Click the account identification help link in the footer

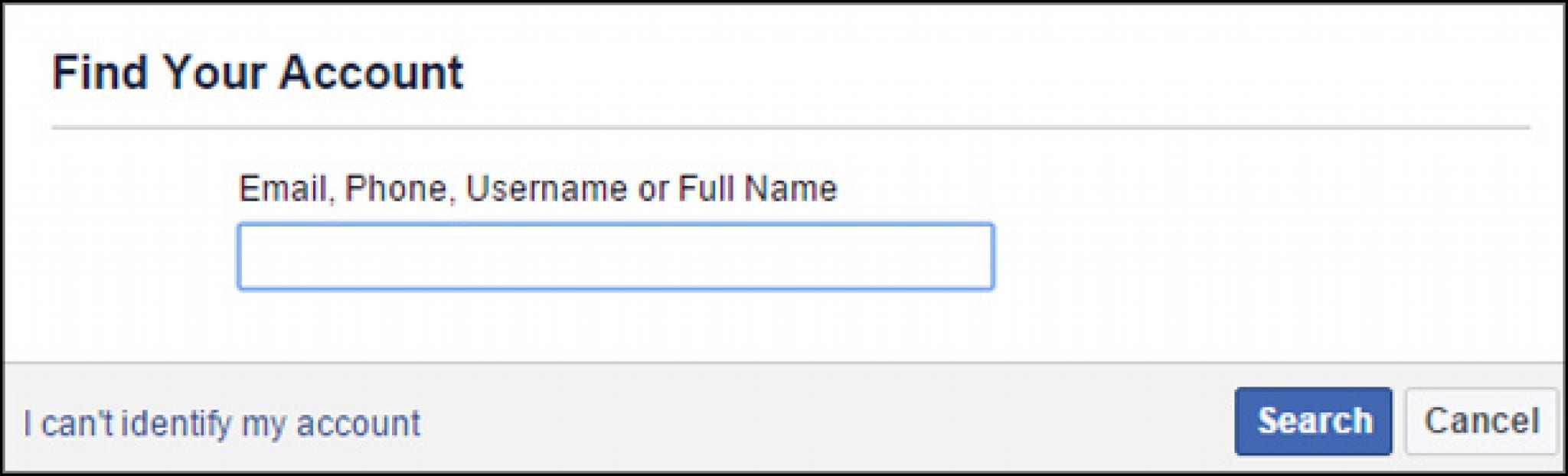click(x=222, y=424)
